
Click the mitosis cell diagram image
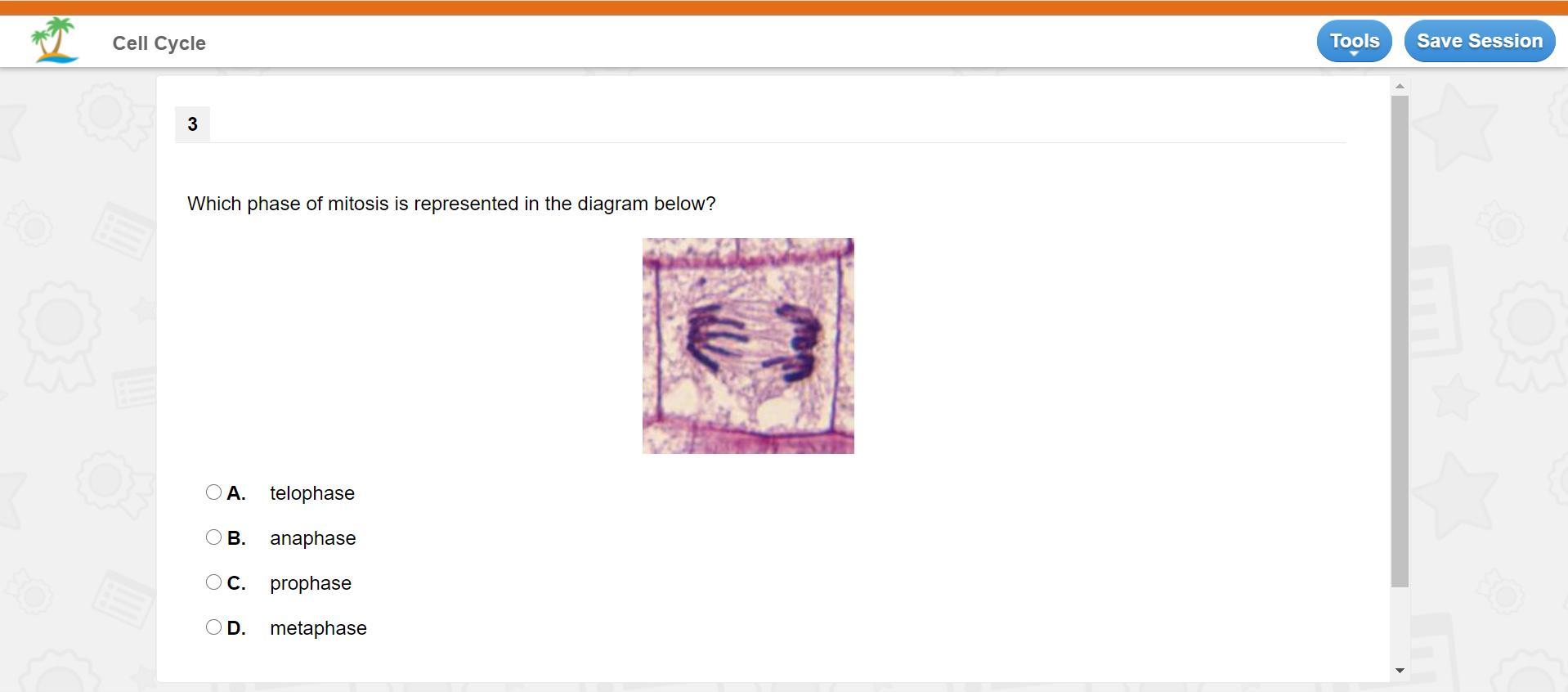pos(748,346)
